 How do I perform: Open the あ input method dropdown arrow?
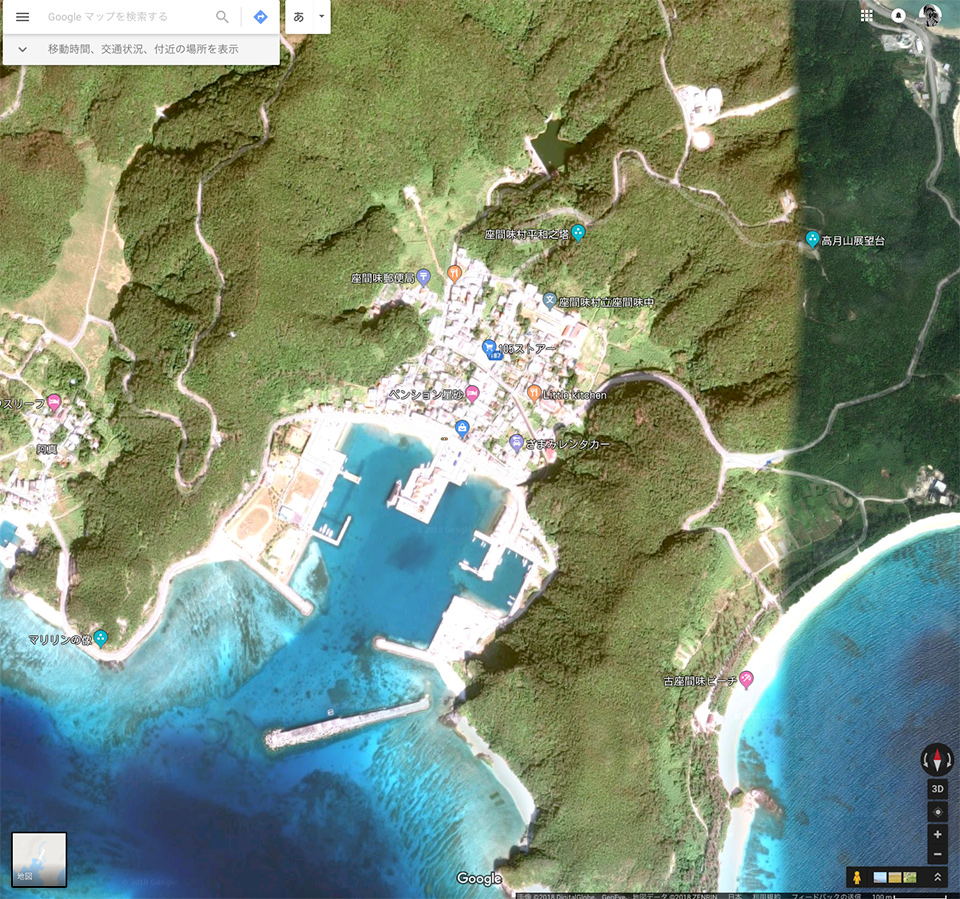[321, 17]
